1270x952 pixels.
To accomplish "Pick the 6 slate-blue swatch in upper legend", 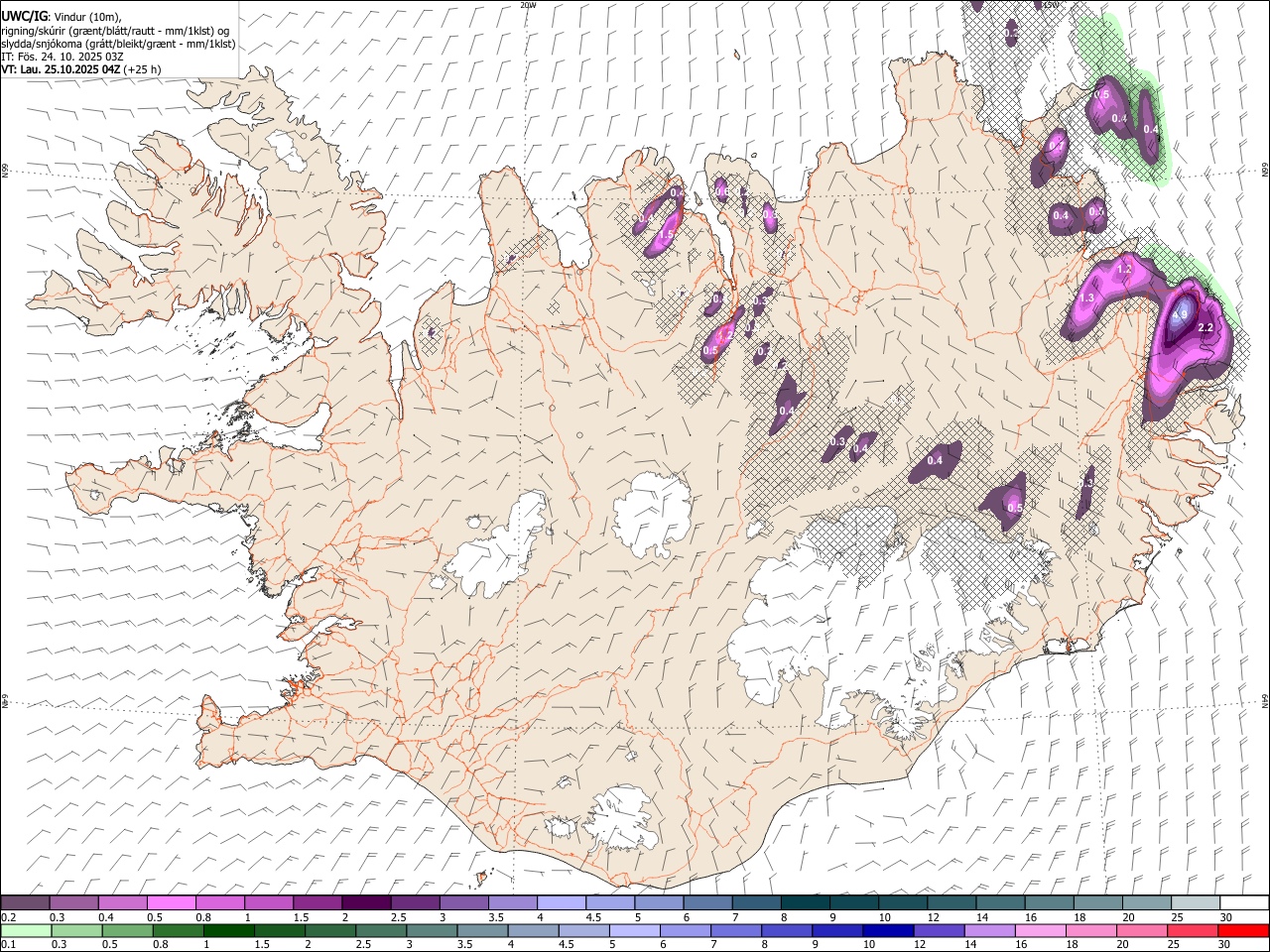I will pyautogui.click(x=706, y=902).
